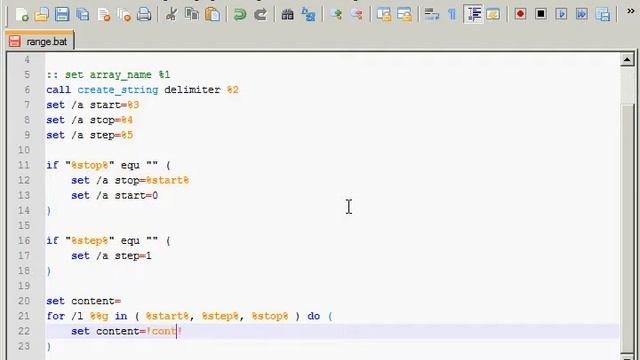Click line number 21 in the margin
Image resolution: width=640 pixels, height=360 pixels.
[x=24, y=316]
